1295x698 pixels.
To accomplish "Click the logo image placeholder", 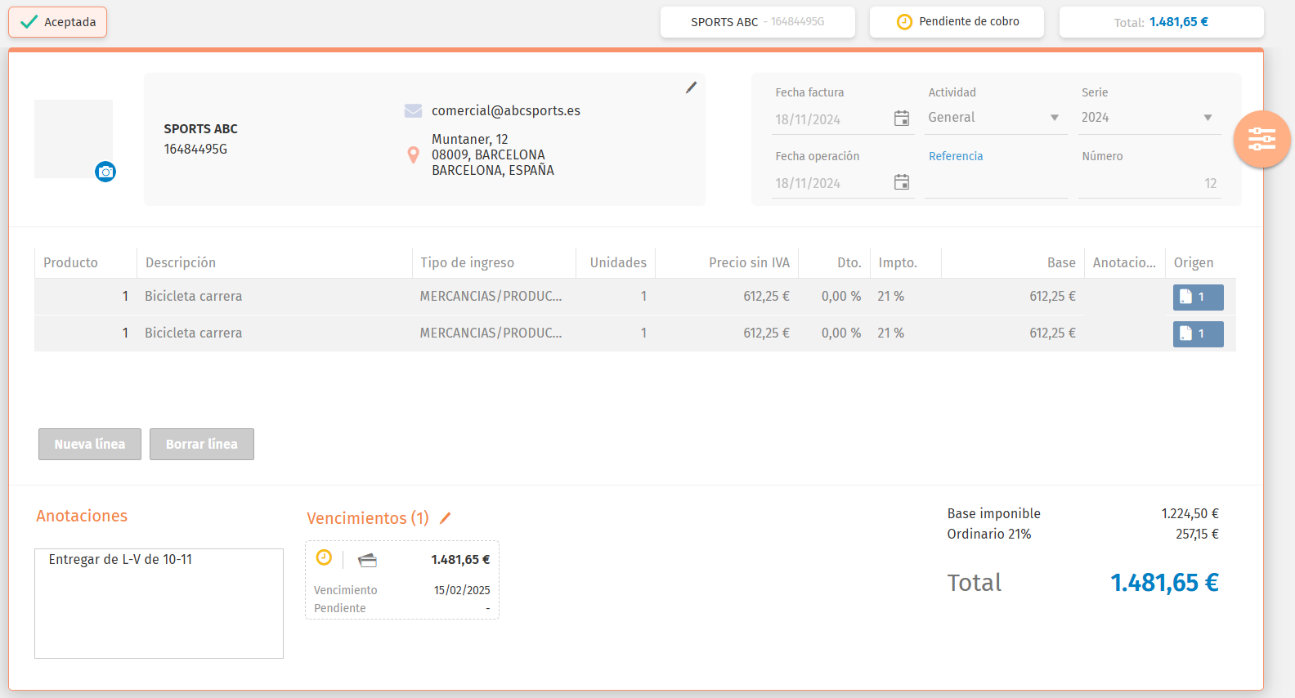I will click(73, 139).
